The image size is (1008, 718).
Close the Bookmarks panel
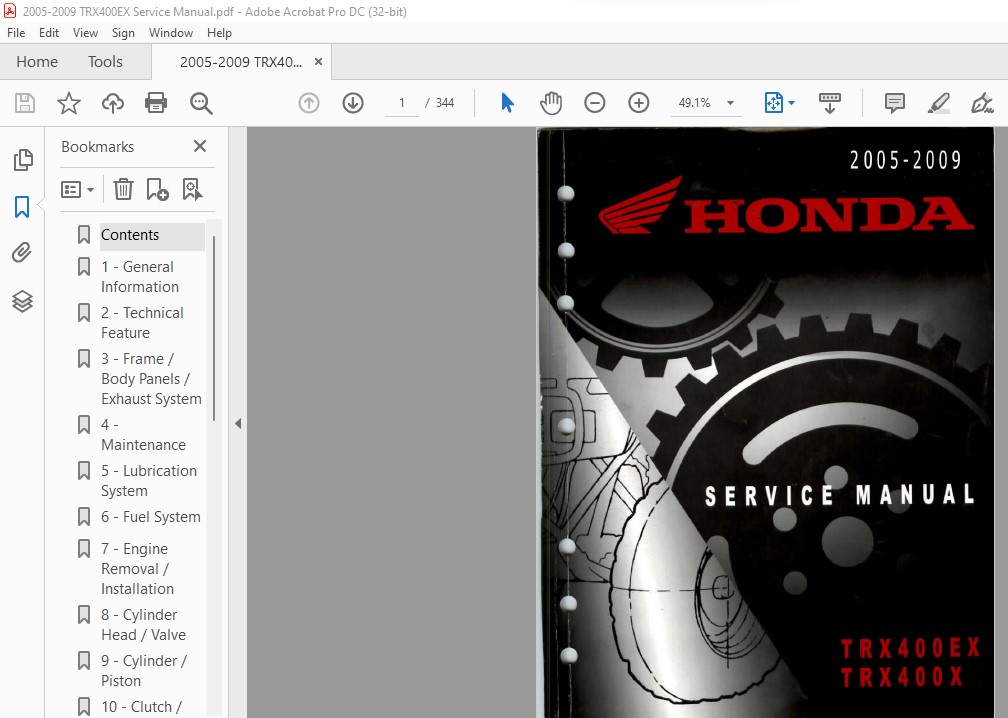pos(200,147)
